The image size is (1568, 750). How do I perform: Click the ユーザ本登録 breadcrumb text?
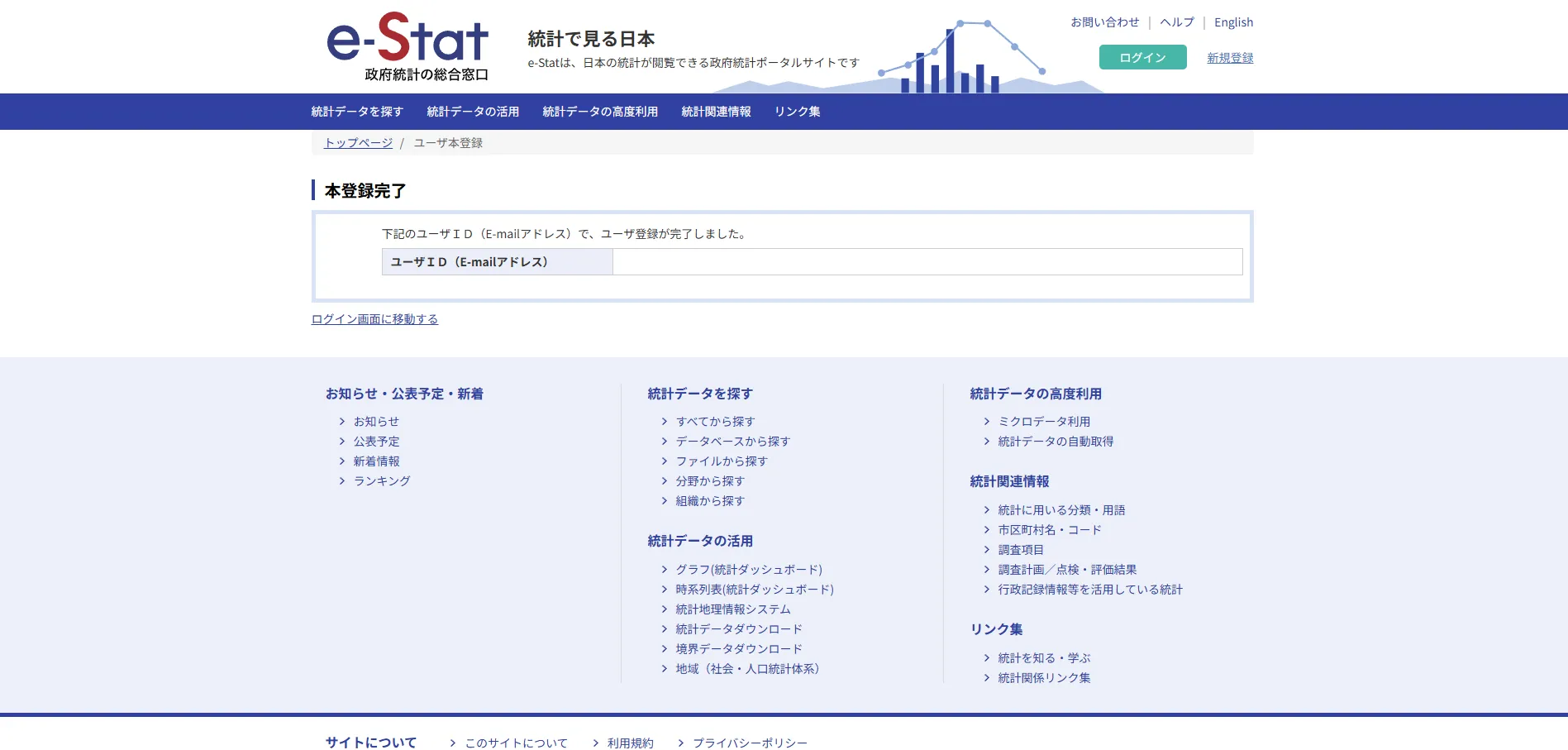(x=448, y=143)
